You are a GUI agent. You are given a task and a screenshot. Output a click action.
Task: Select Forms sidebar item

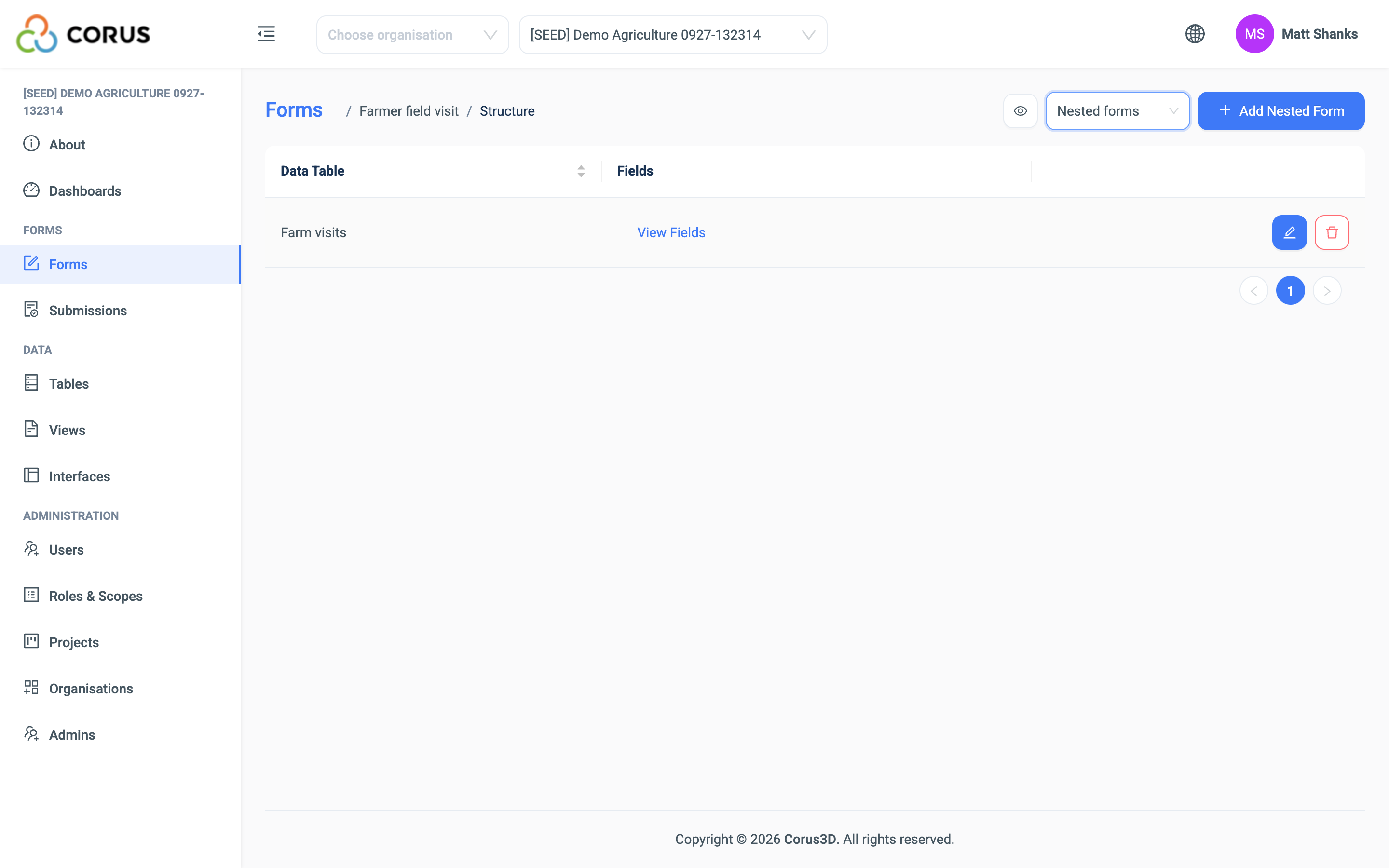coord(121,264)
